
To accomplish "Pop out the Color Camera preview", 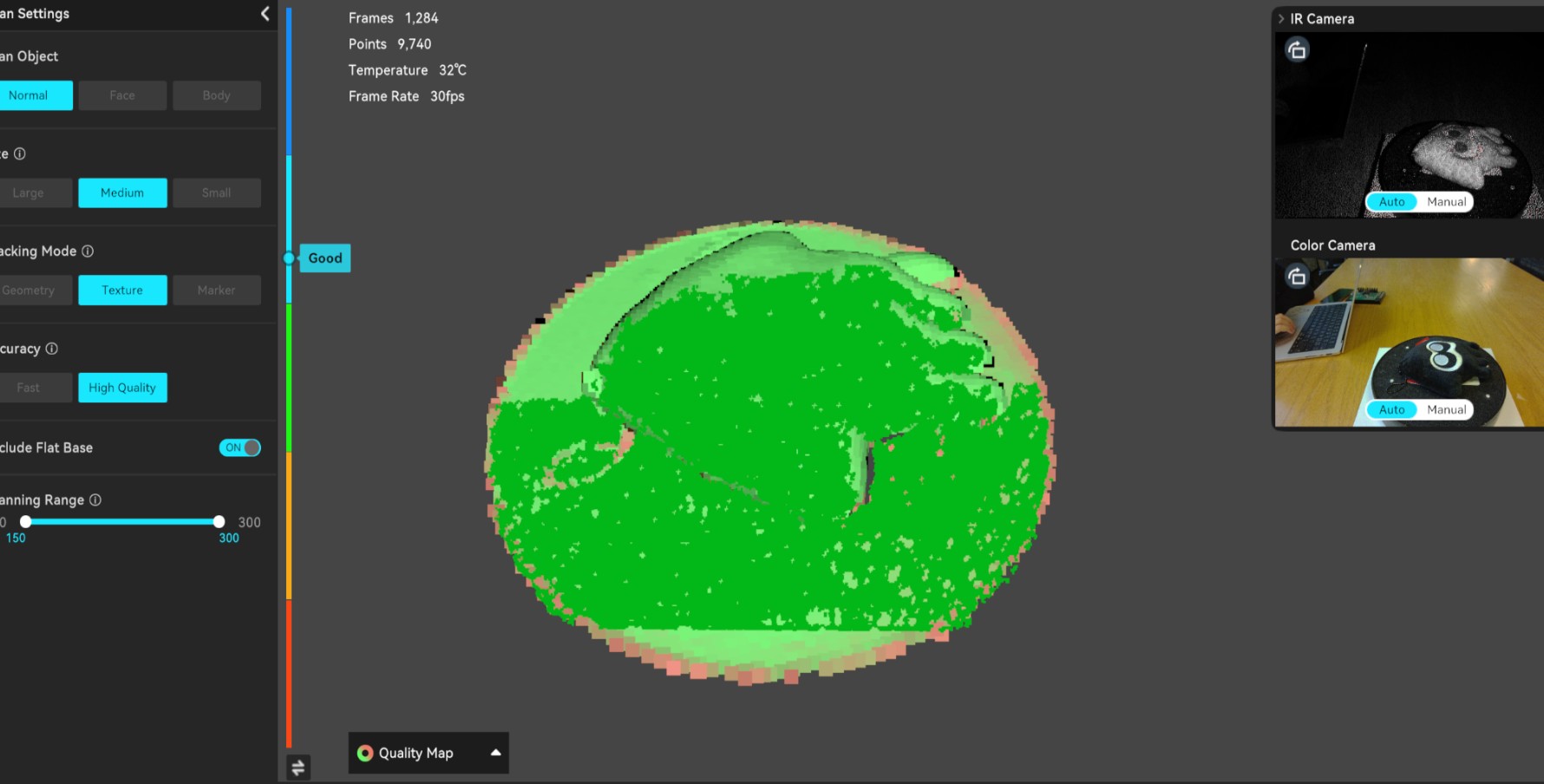I will [1297, 277].
